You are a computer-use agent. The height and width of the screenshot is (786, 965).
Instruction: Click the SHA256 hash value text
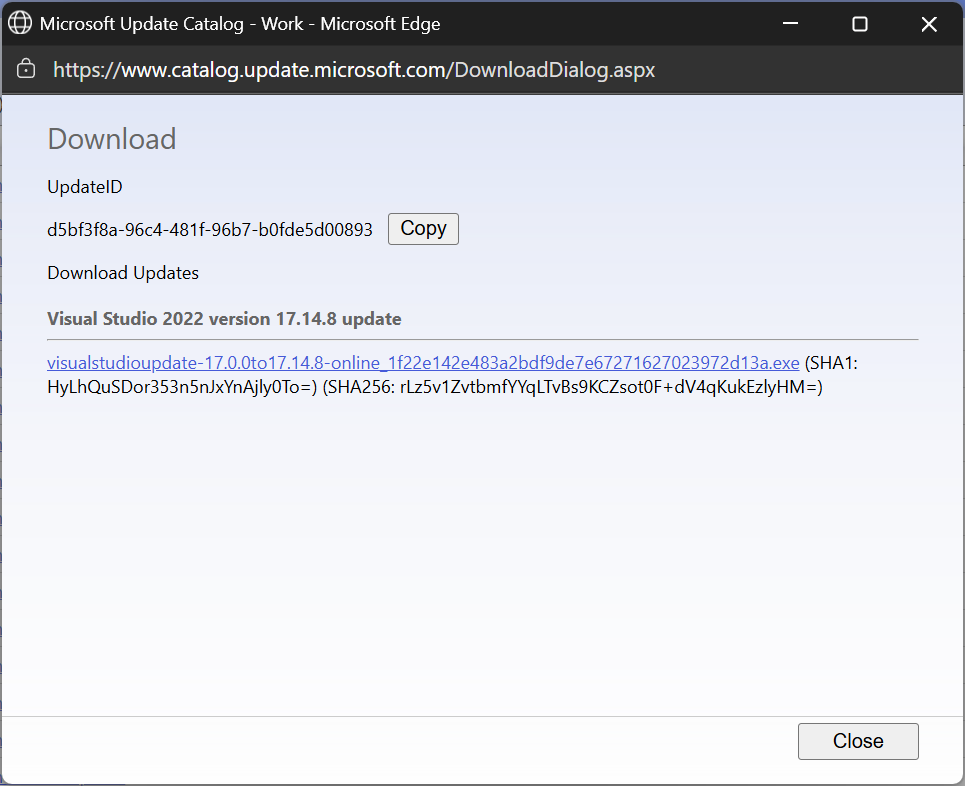click(x=609, y=387)
